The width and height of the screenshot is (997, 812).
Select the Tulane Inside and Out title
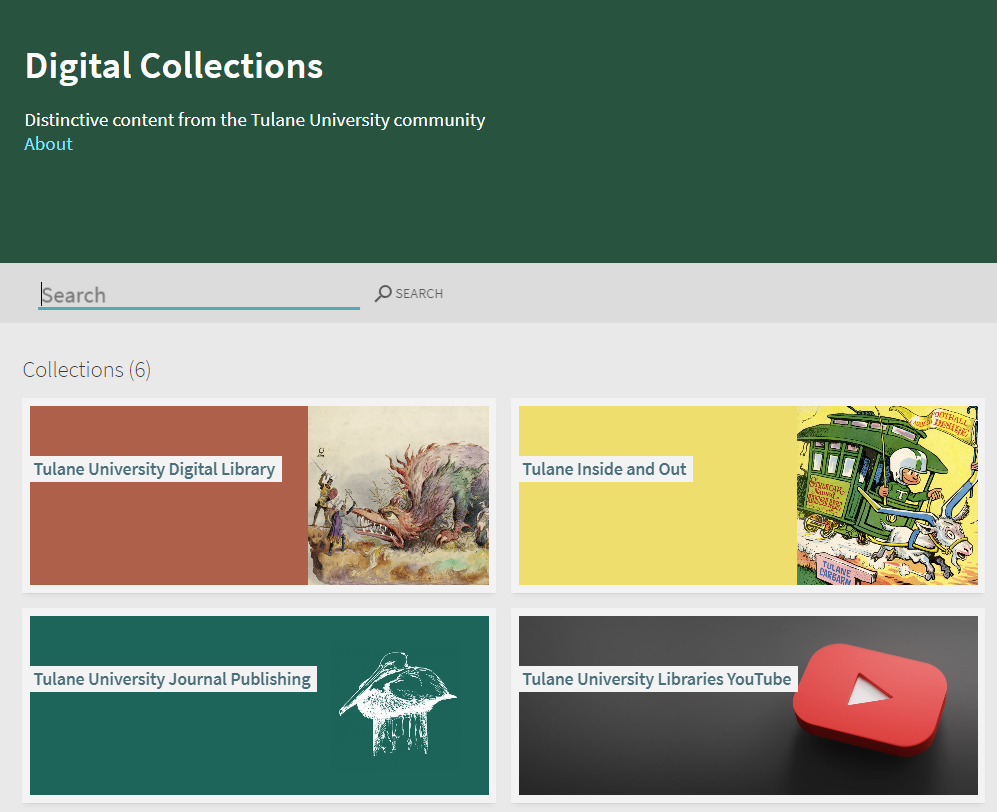(604, 469)
